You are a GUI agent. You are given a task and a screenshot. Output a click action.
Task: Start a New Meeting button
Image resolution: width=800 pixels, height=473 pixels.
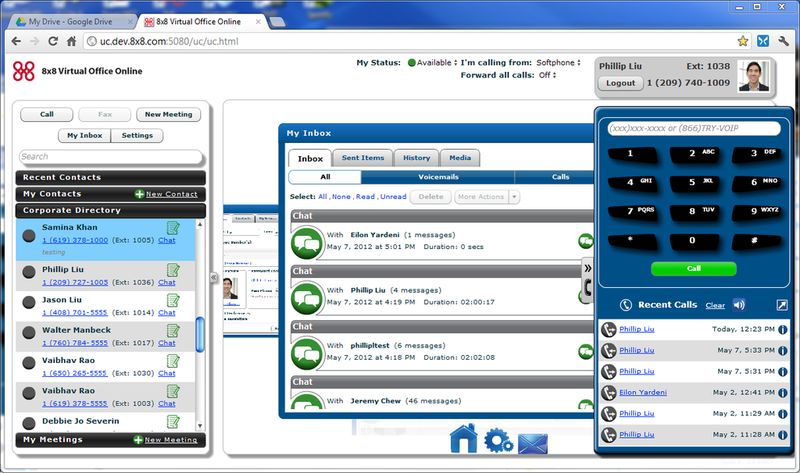168,114
